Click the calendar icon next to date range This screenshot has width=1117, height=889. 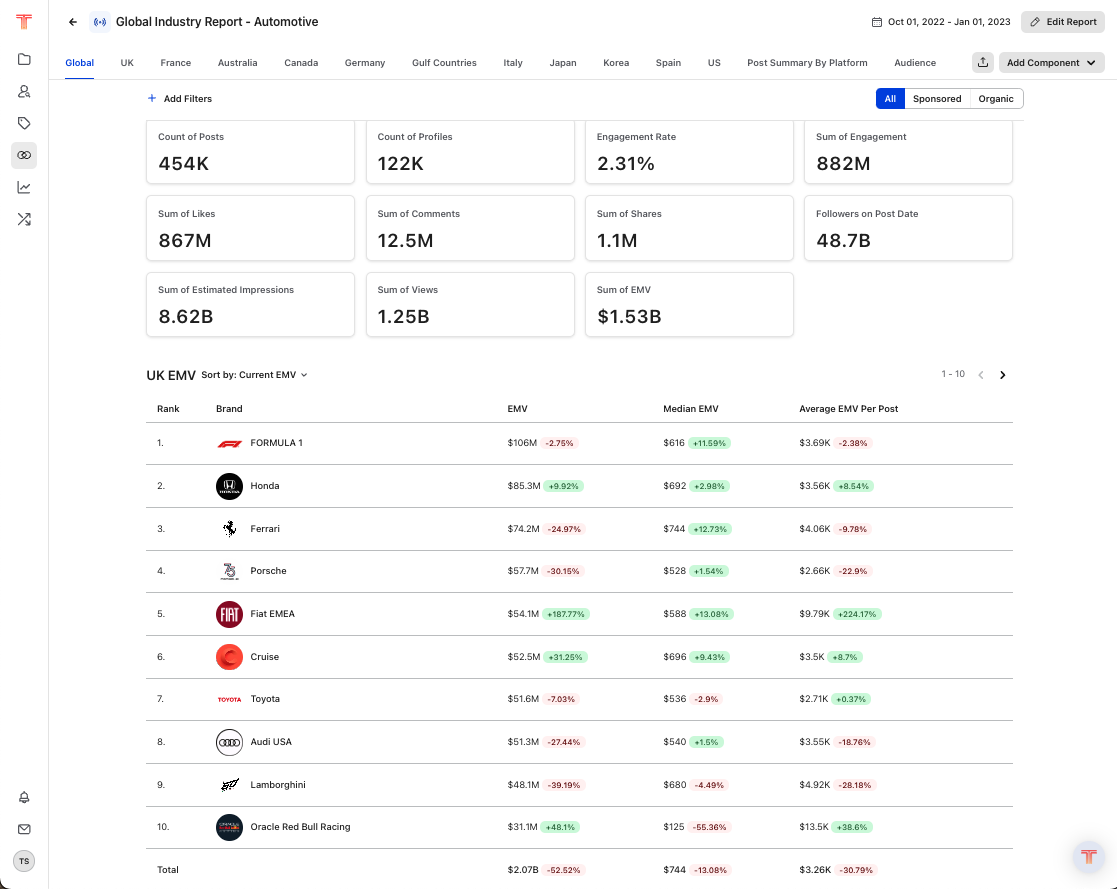pyautogui.click(x=877, y=22)
